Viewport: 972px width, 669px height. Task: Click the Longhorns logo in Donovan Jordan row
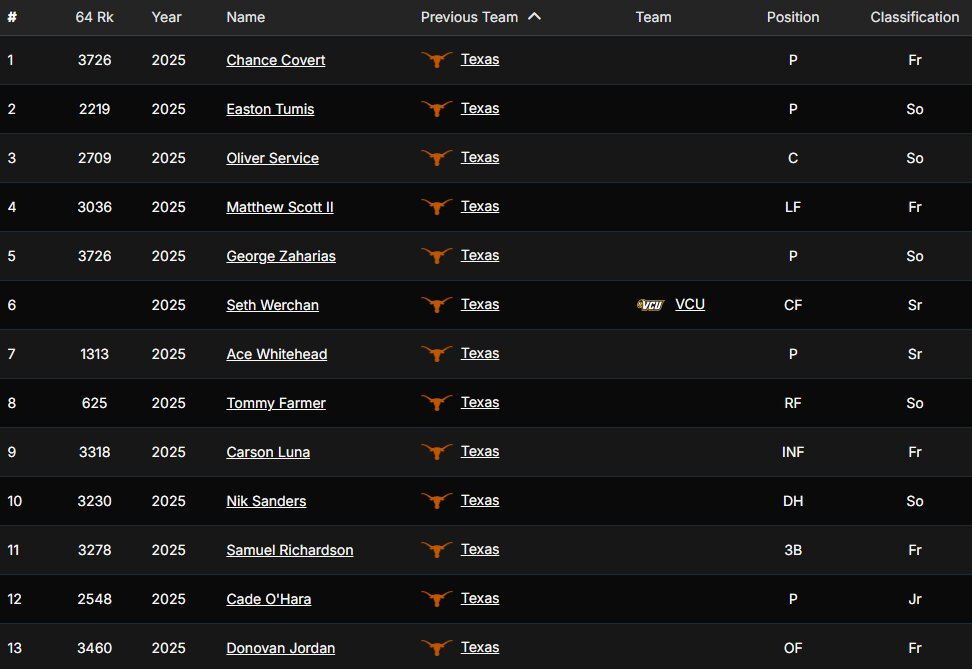click(x=436, y=647)
